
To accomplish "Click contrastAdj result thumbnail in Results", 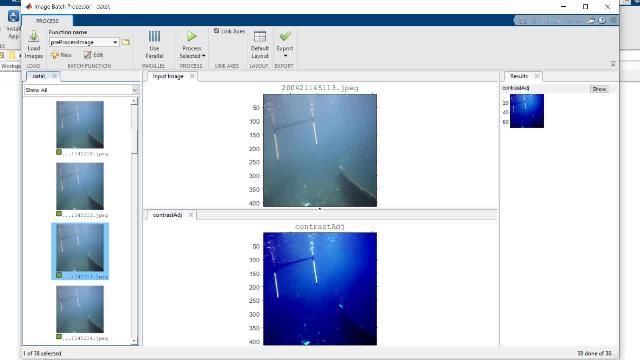I will [527, 111].
